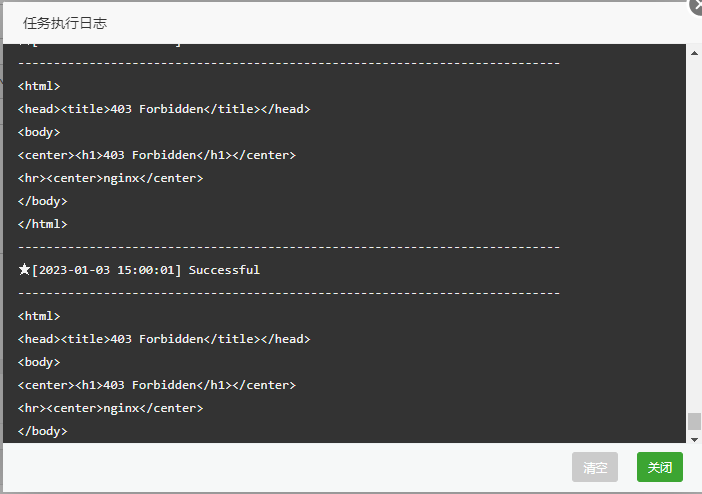
Task: Click the star icon before the timestamp
Action: click(x=24, y=269)
